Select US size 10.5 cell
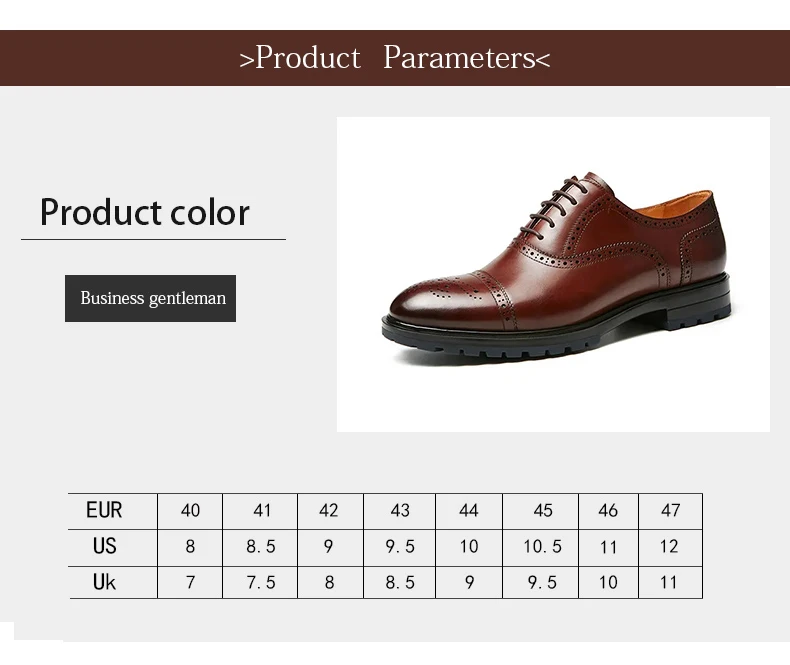Image resolution: width=790 pixels, height=665 pixels. pyautogui.click(x=543, y=547)
